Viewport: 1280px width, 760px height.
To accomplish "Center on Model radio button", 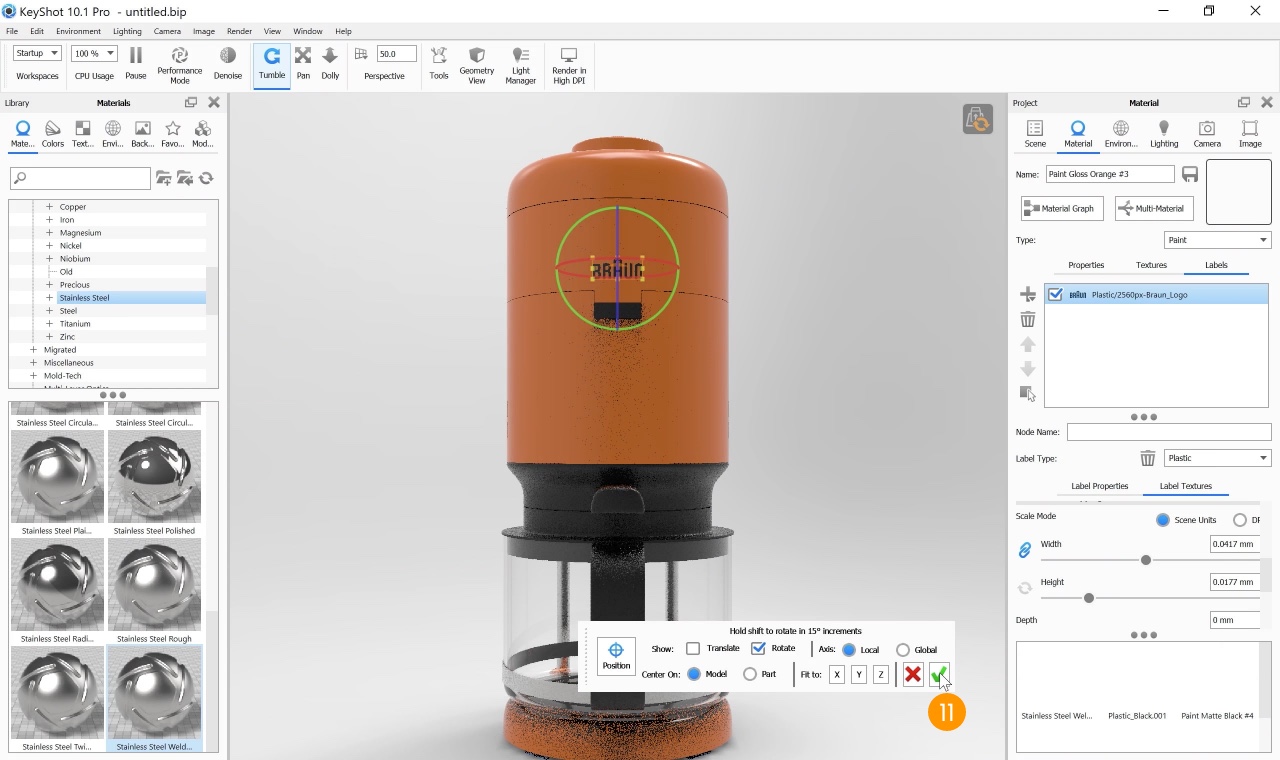I will coord(694,674).
